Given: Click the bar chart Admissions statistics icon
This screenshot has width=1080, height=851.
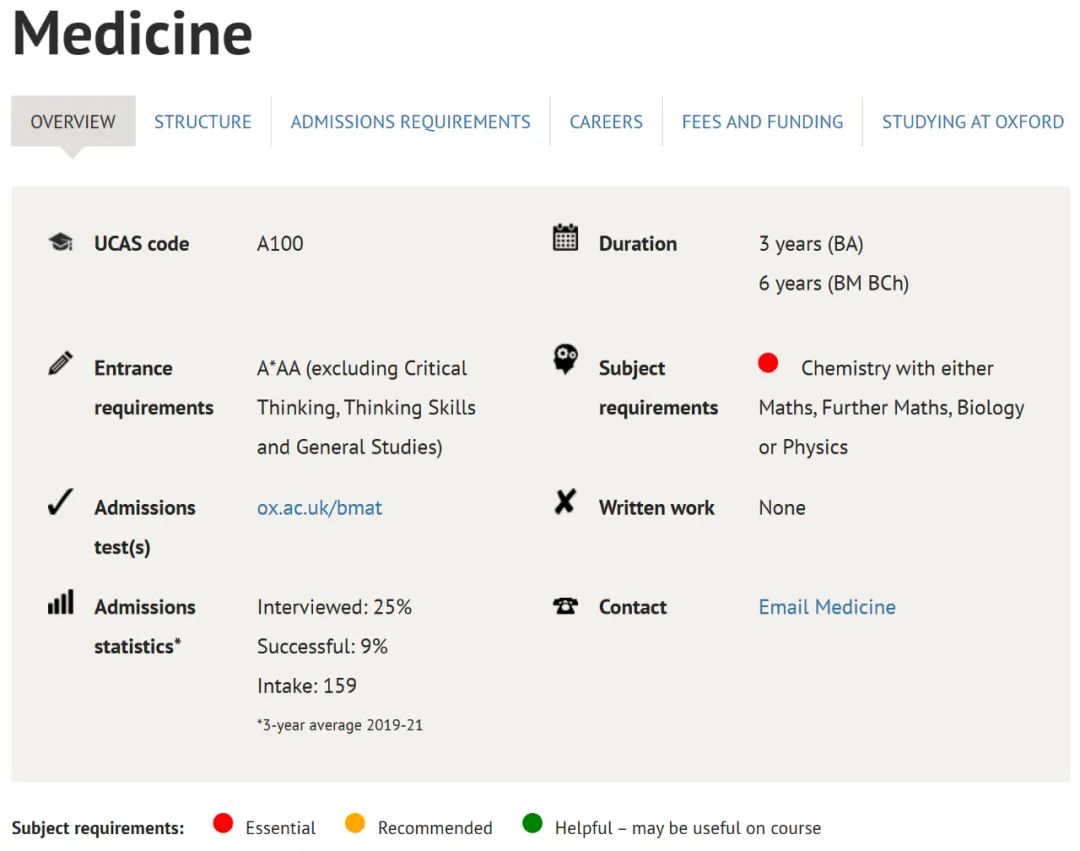Looking at the screenshot, I should point(60,602).
